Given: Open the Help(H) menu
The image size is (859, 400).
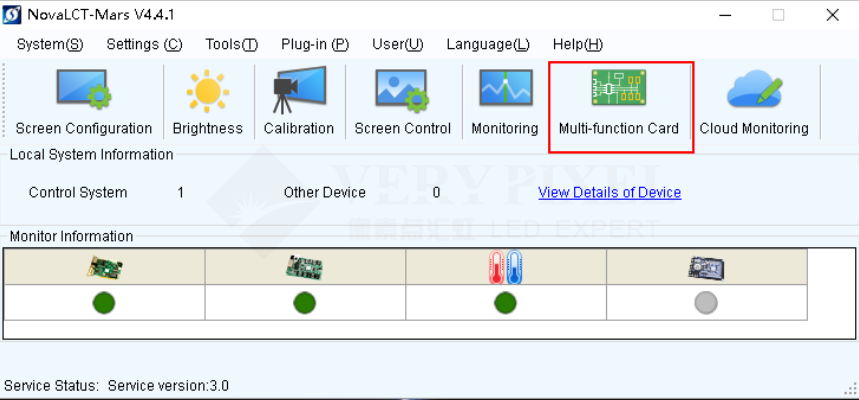Looking at the screenshot, I should click(x=577, y=44).
